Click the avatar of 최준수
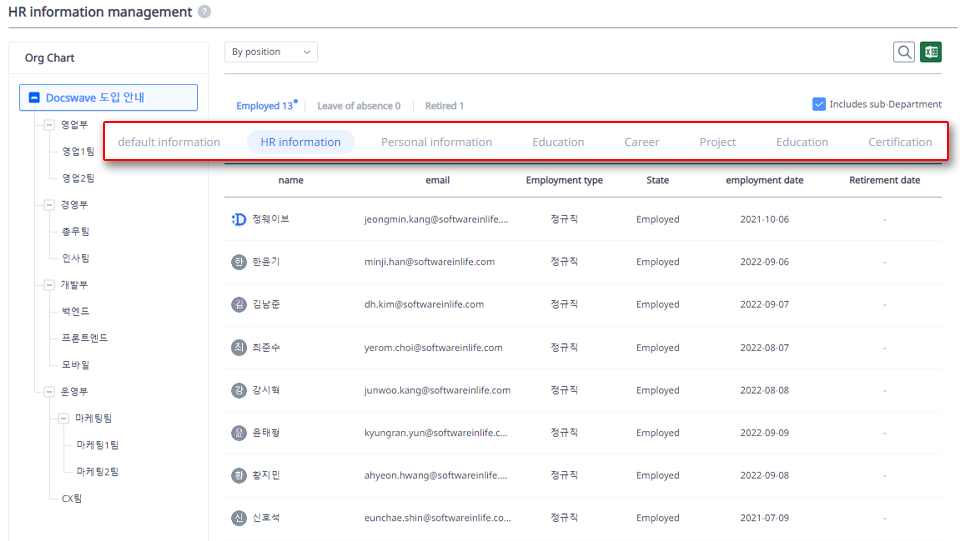The height and width of the screenshot is (541, 960). click(x=239, y=348)
